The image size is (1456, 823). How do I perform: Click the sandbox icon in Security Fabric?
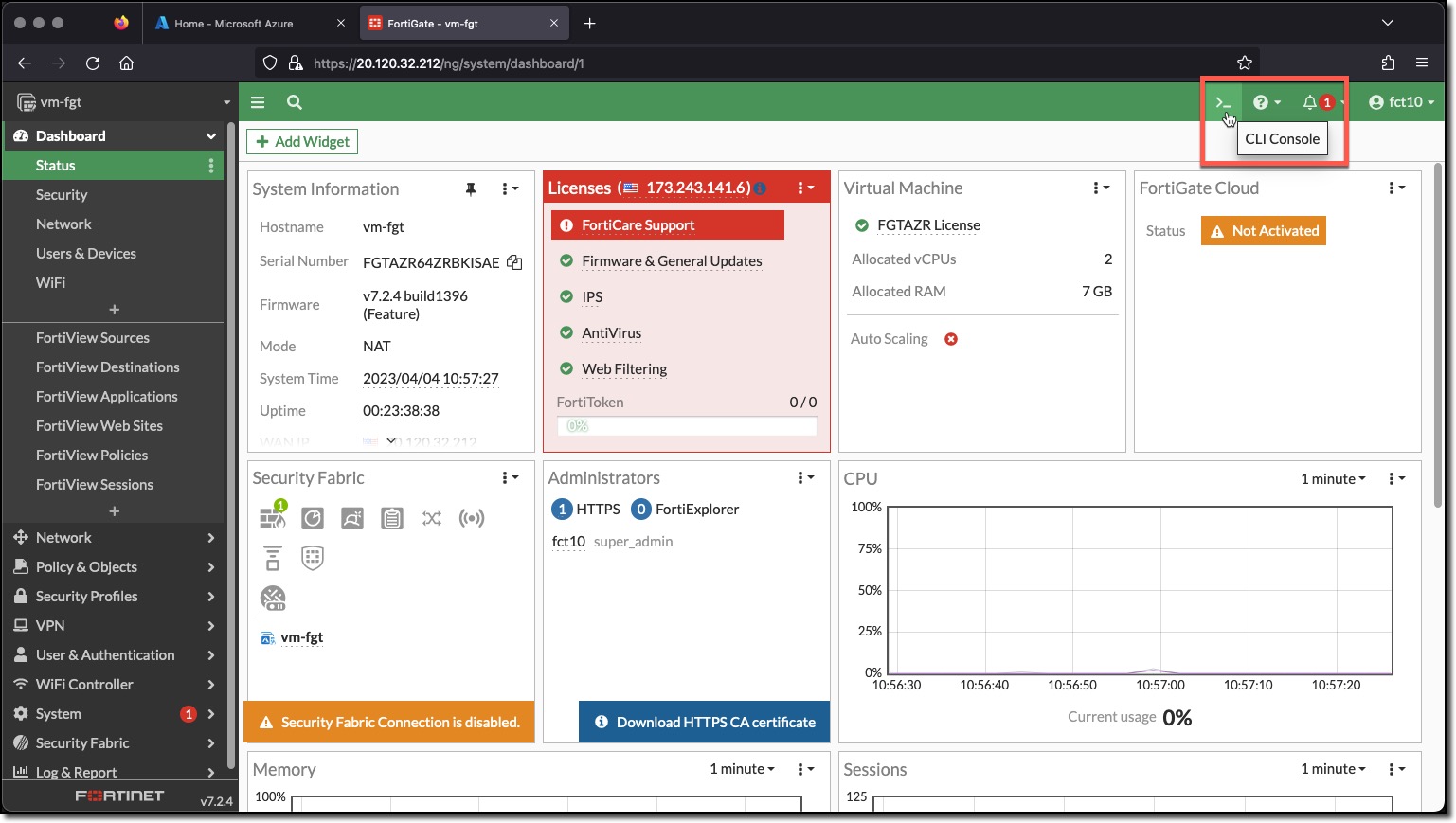[x=352, y=518]
